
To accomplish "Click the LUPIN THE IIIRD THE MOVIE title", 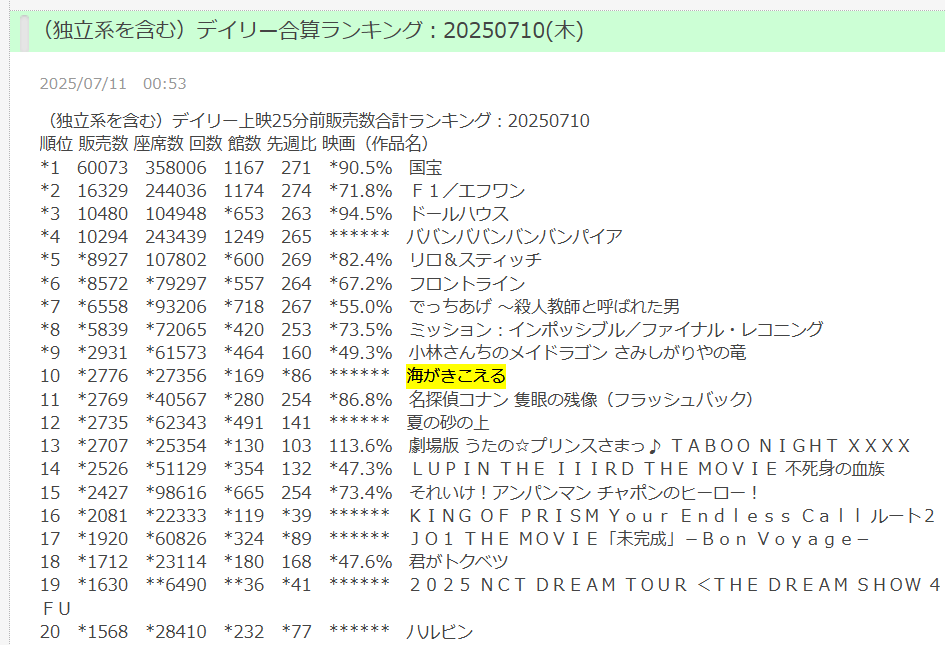I will (x=647, y=469).
